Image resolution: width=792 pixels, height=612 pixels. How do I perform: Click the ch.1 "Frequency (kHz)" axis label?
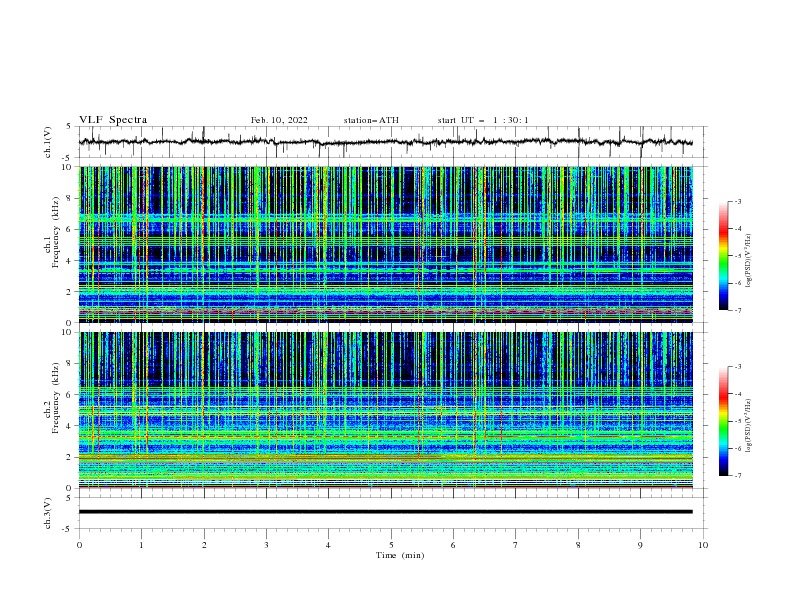56,233
